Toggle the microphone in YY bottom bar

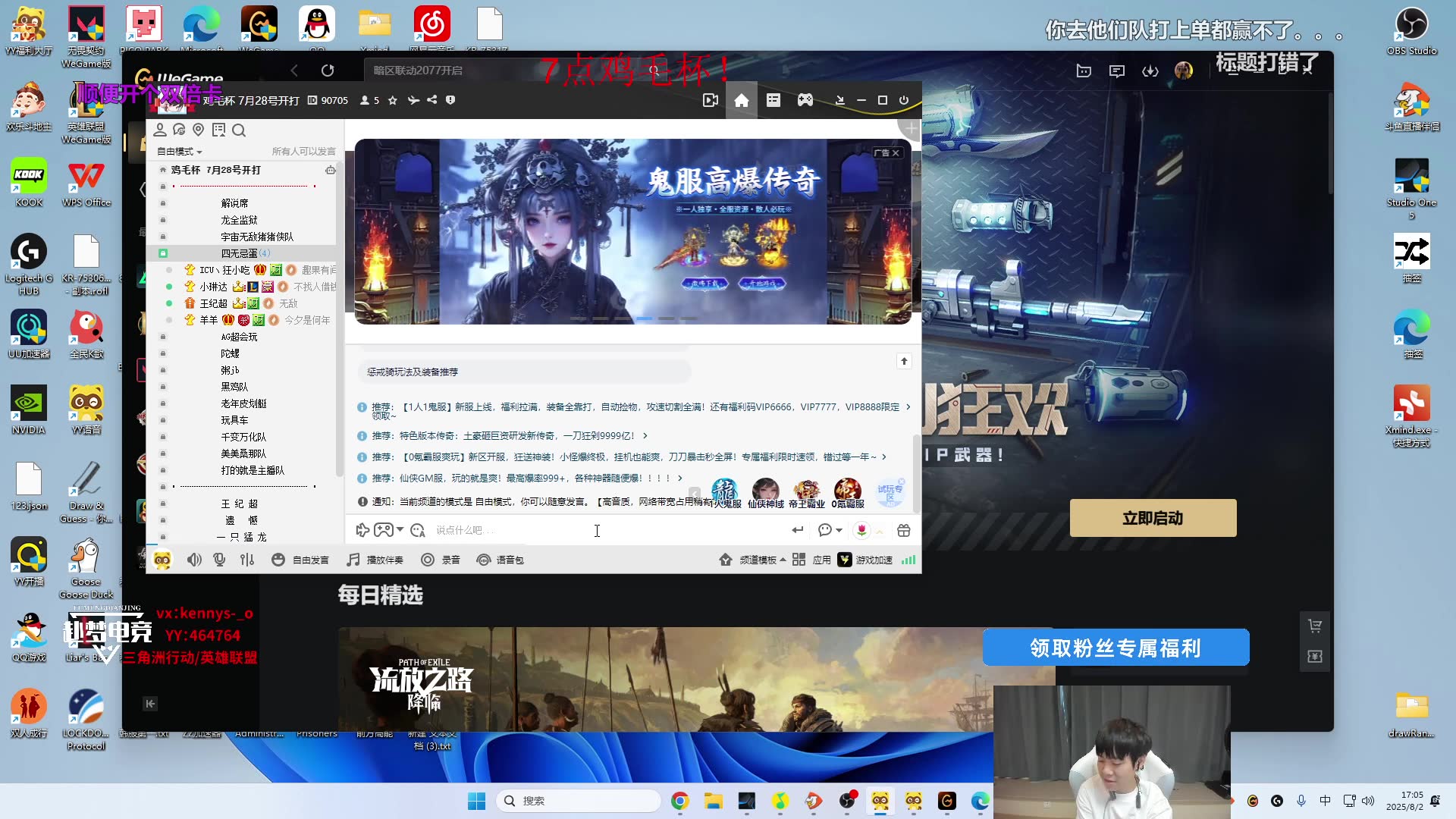219,560
